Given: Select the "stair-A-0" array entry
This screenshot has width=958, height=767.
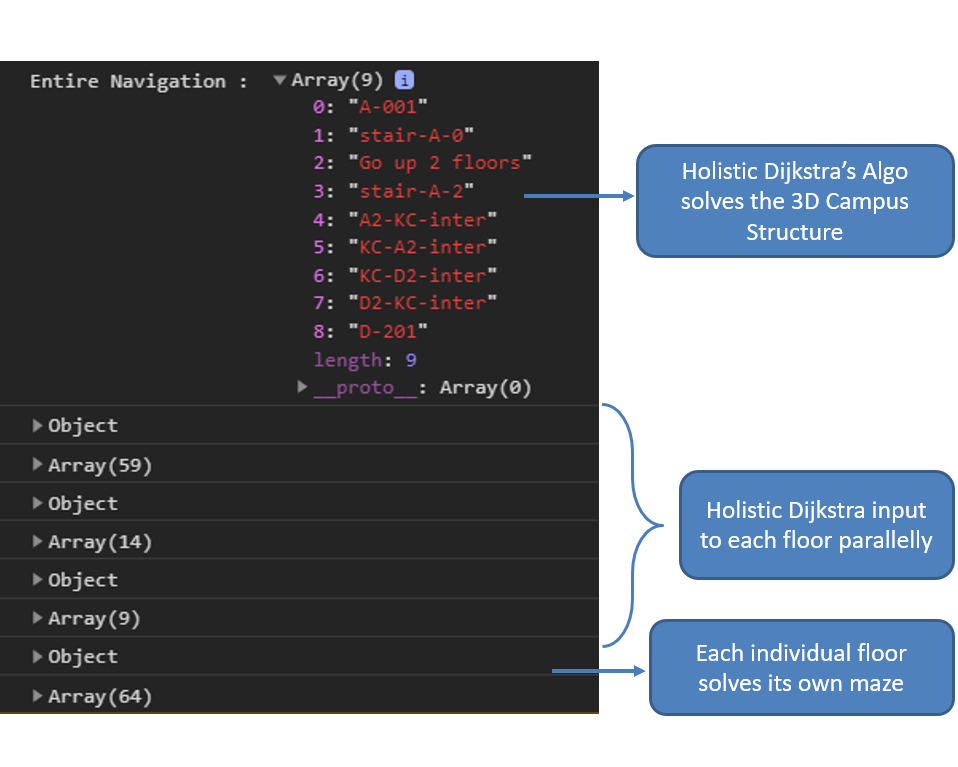Looking at the screenshot, I should (411, 135).
